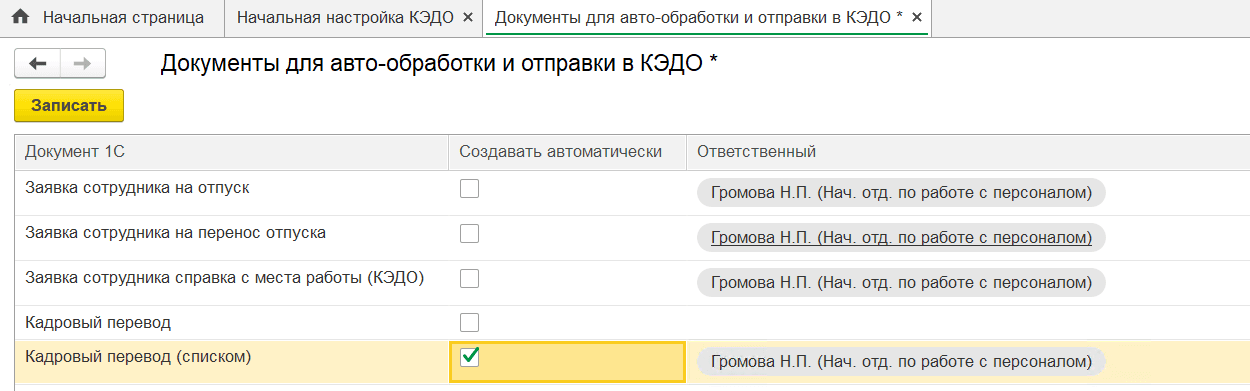Open the home icon on Начальная страница tab

point(20,17)
